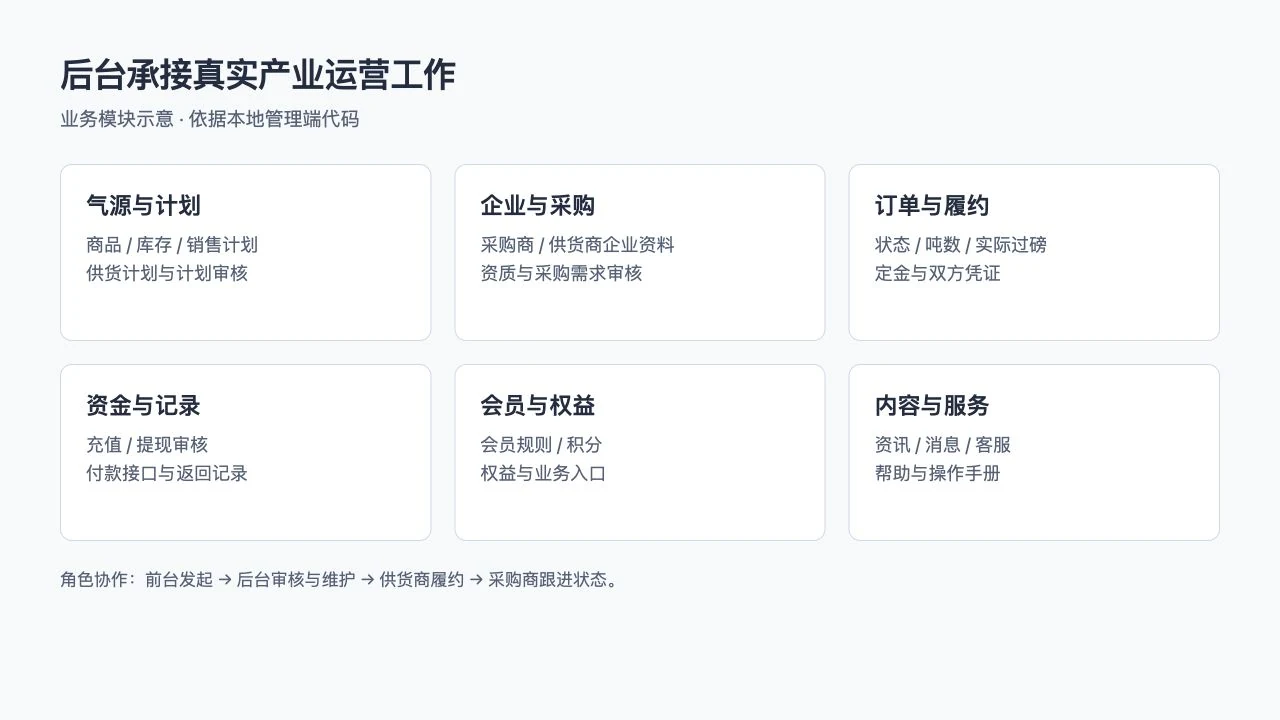The image size is (1280, 720).
Task: Select the subtitle 业务模块示意 · 依据本地管理端代码
Action: [210, 119]
